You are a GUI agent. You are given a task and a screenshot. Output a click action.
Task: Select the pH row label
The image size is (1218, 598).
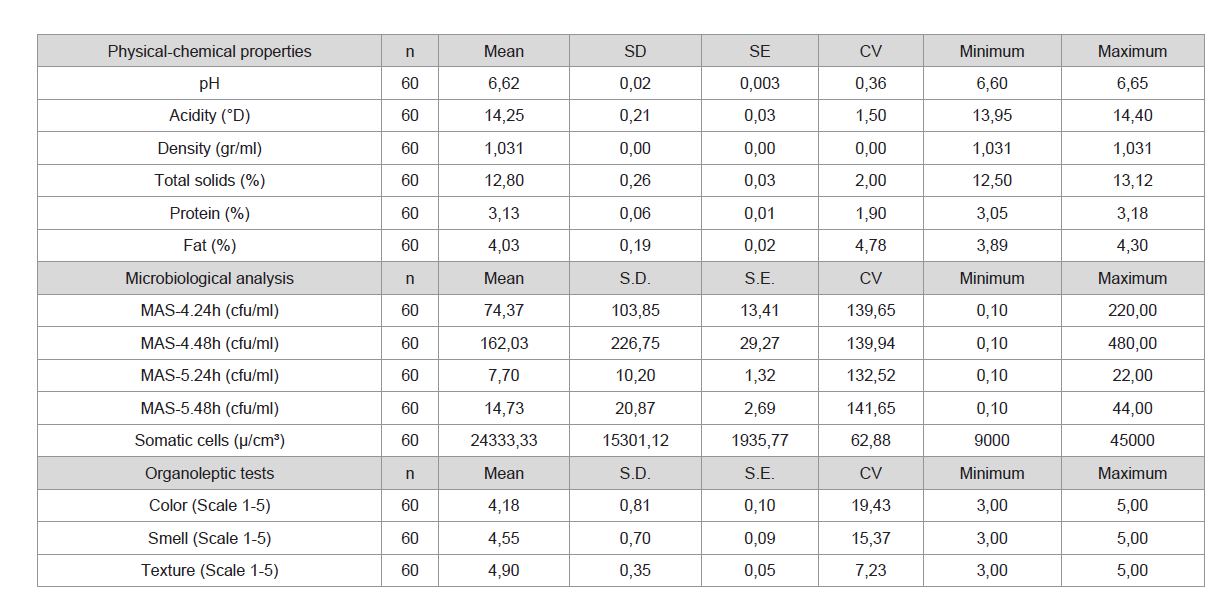[x=209, y=84]
